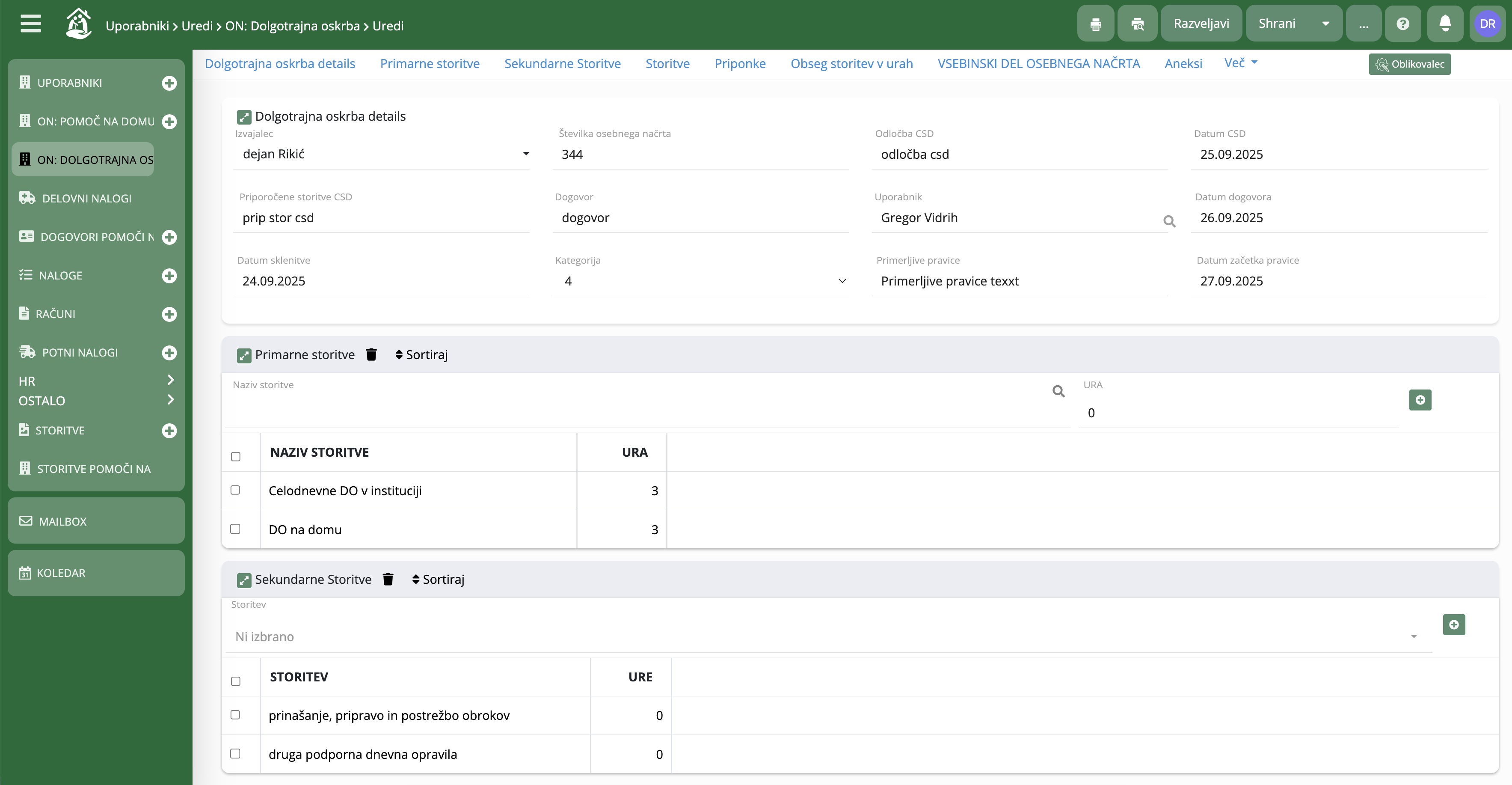This screenshot has width=1512, height=785.
Task: Add new Storitve entry in sidebar
Action: click(x=169, y=431)
